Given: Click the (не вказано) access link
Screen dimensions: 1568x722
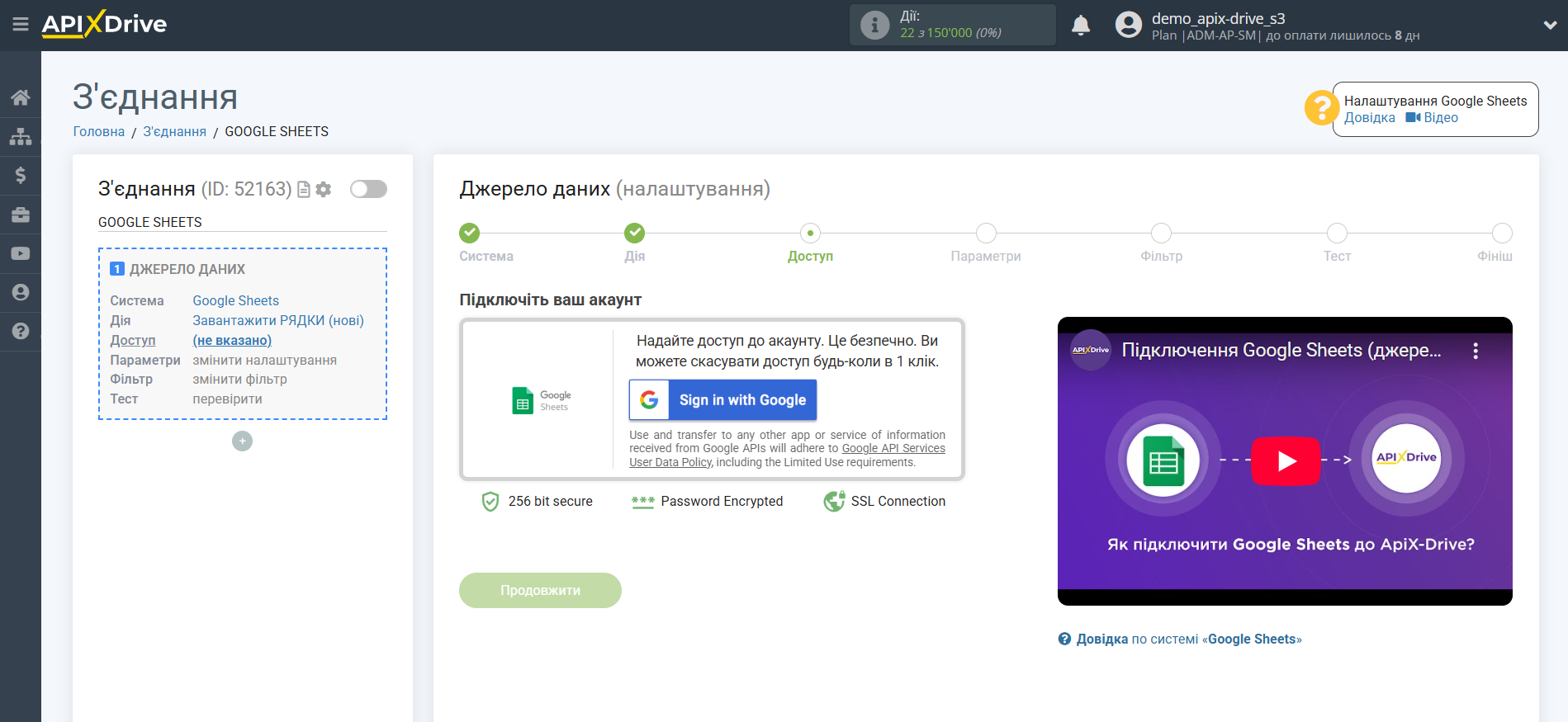Looking at the screenshot, I should [x=232, y=340].
